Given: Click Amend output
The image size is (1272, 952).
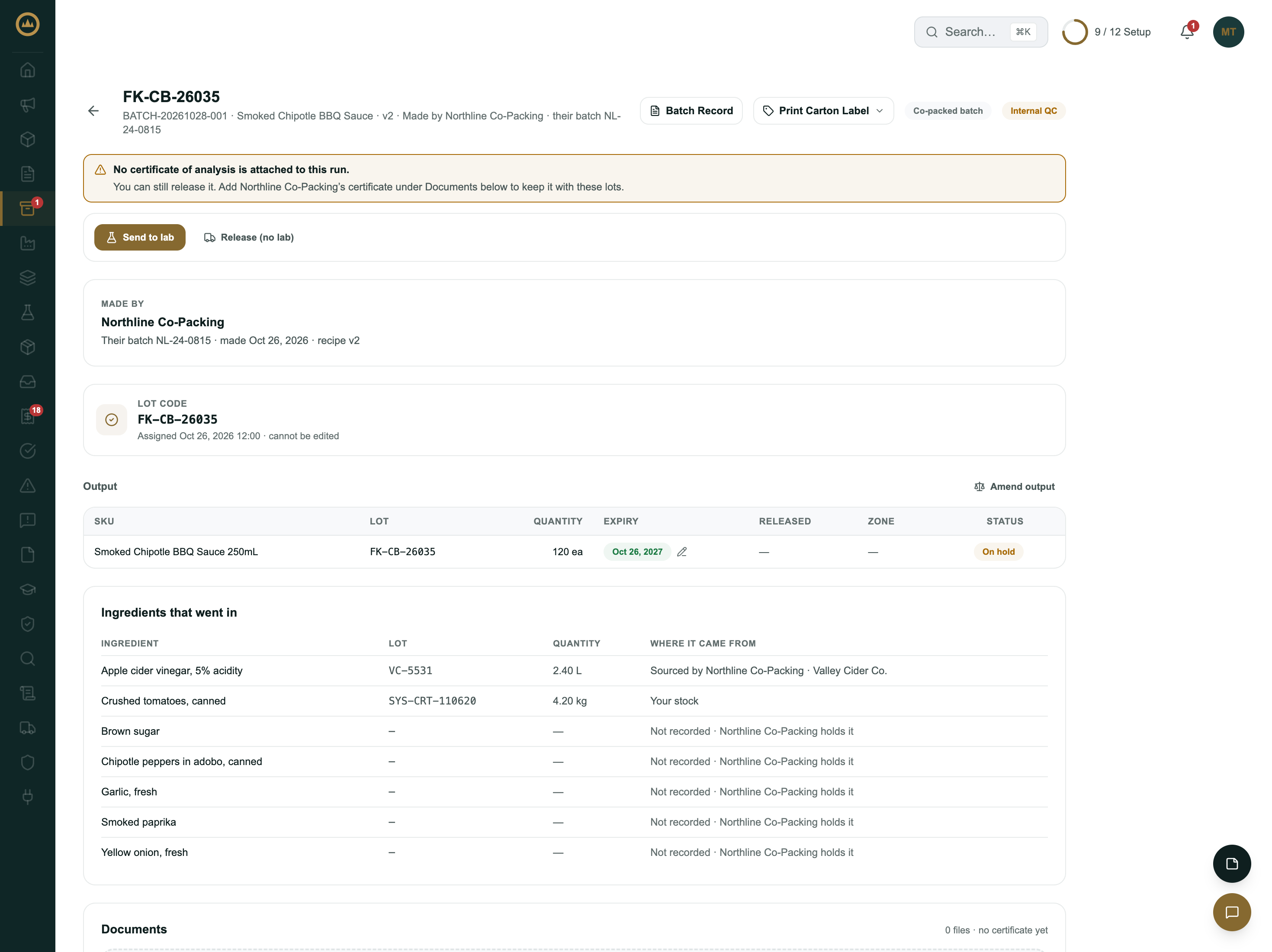Looking at the screenshot, I should [x=1015, y=487].
